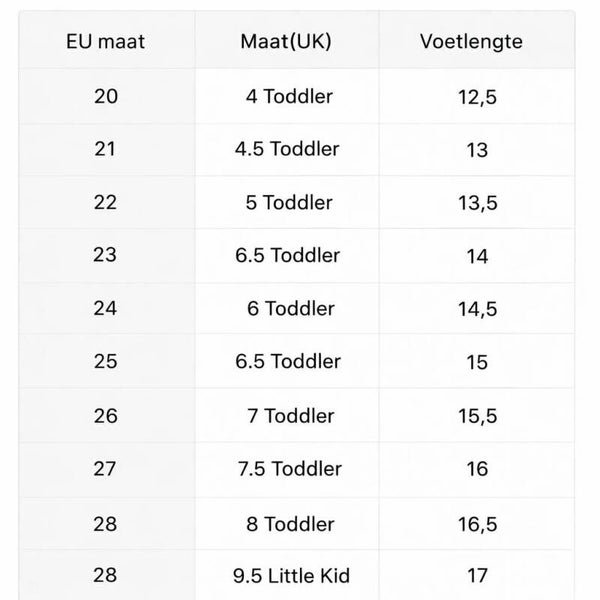The width and height of the screenshot is (600, 600).
Task: Select the EU size 21 cell
Action: [x=105, y=150]
